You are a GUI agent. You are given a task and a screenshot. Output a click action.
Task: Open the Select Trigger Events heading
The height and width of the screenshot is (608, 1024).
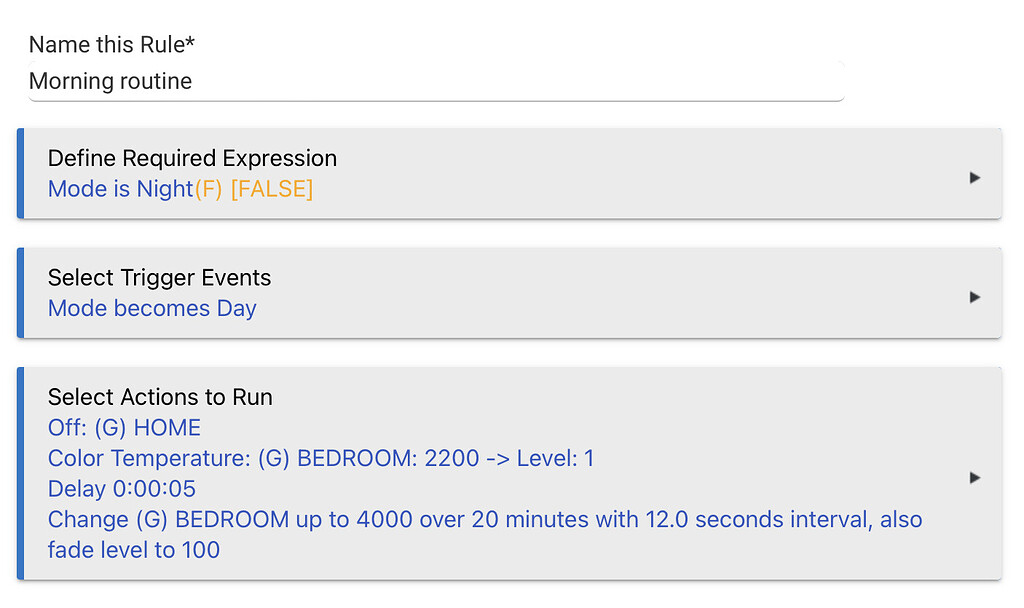[159, 277]
